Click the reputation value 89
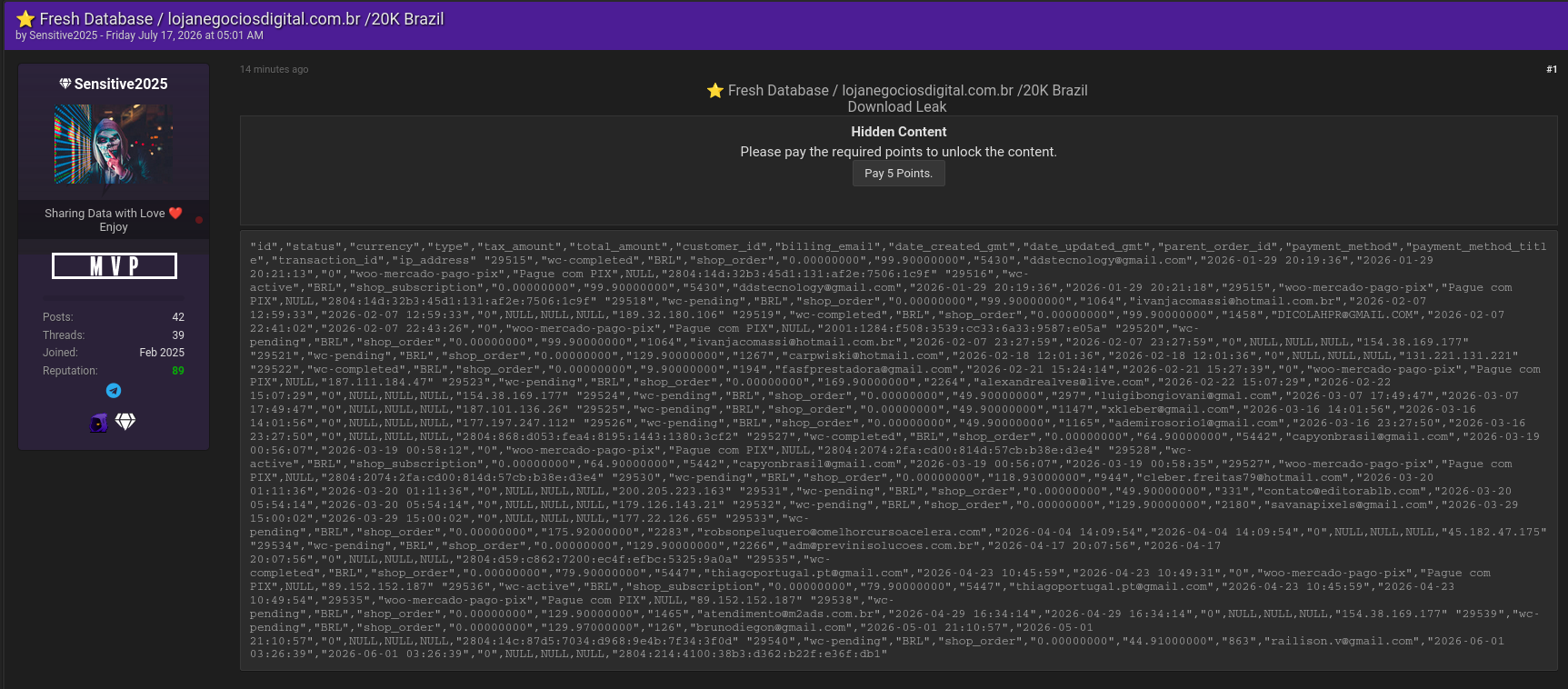The image size is (1568, 689). 178,371
